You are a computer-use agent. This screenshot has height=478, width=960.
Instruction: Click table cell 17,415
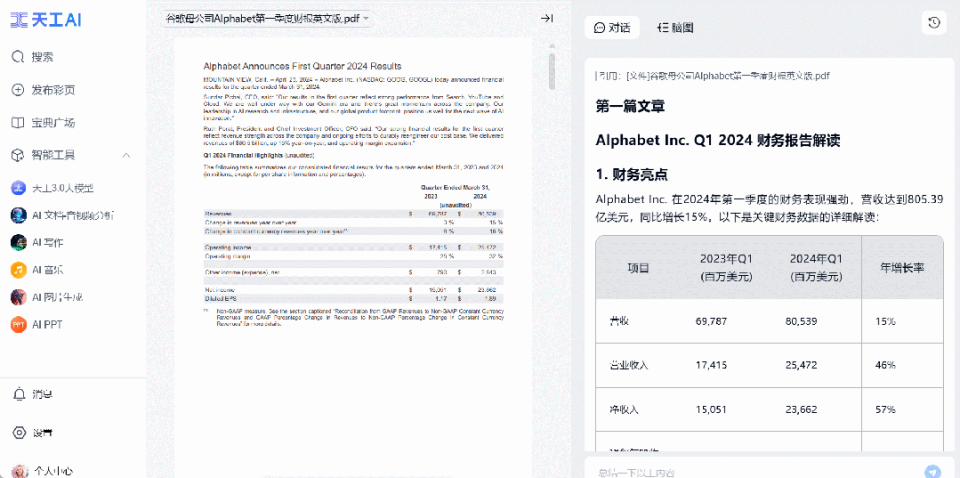click(x=711, y=365)
